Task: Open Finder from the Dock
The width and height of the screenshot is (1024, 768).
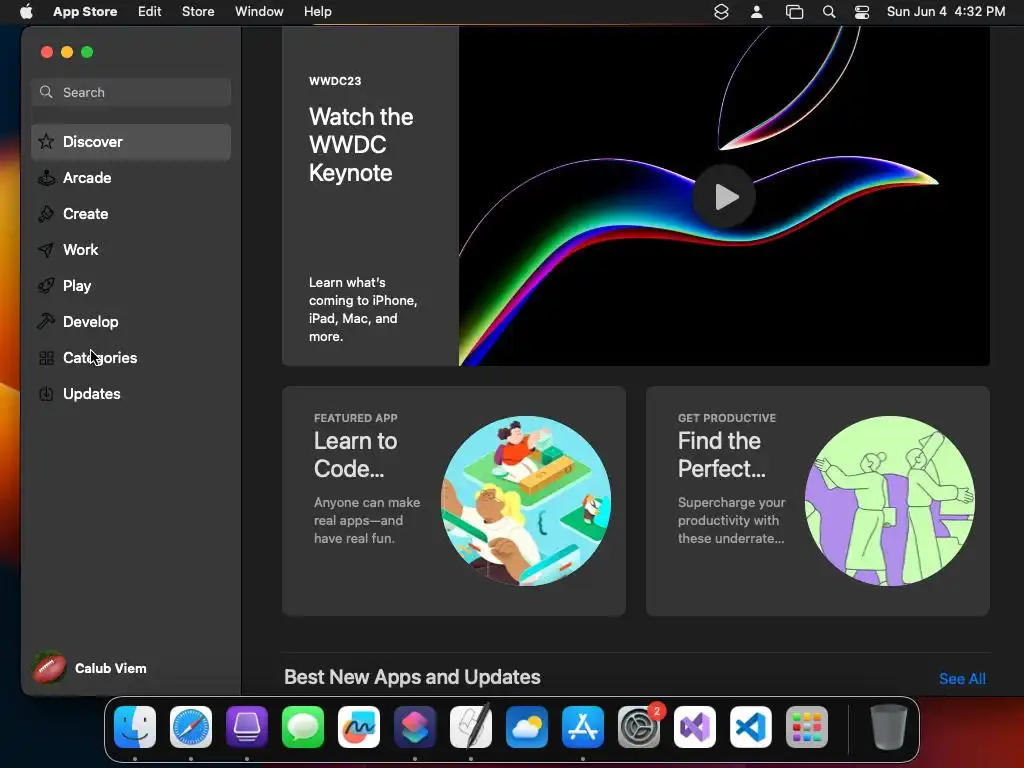Action: [135, 727]
